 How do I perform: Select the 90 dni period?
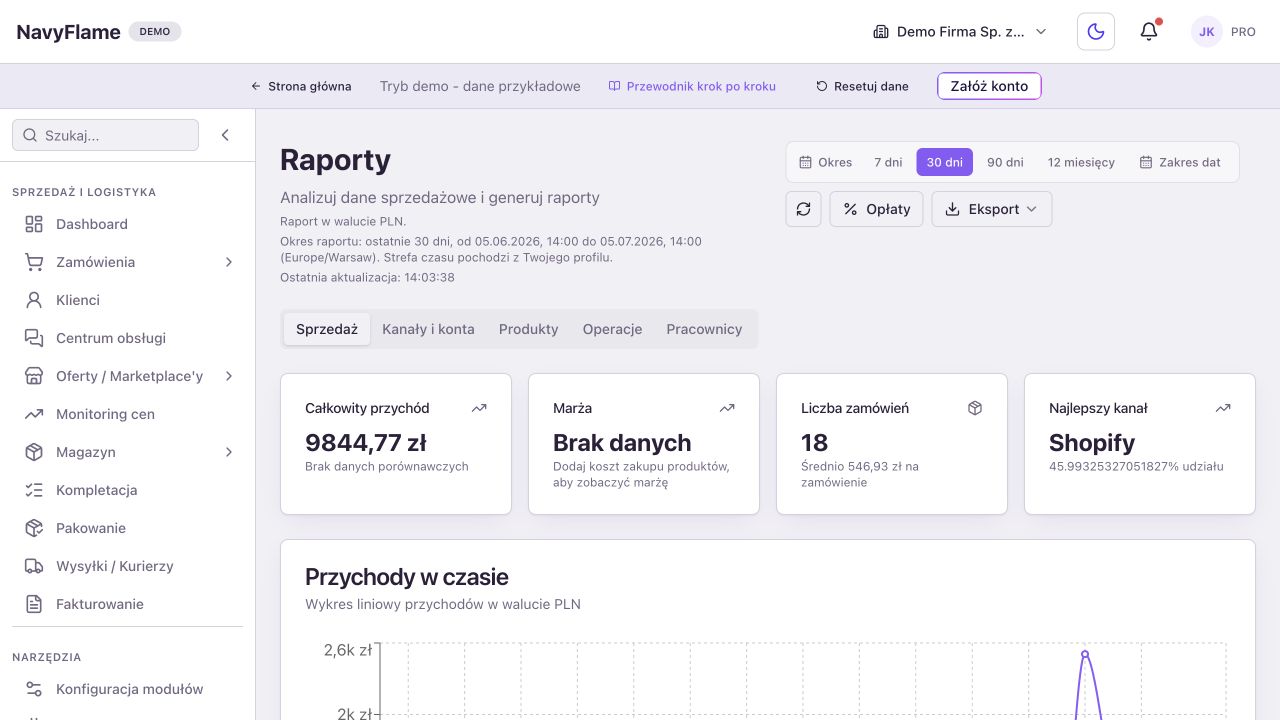point(1005,162)
